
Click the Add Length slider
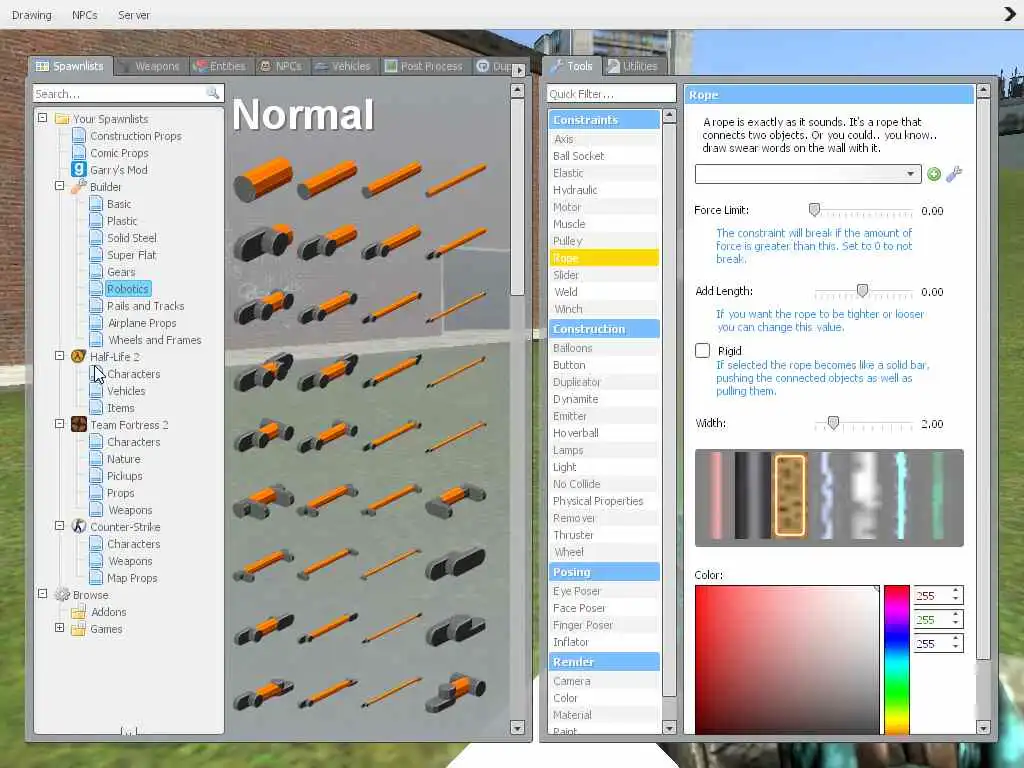pos(862,292)
